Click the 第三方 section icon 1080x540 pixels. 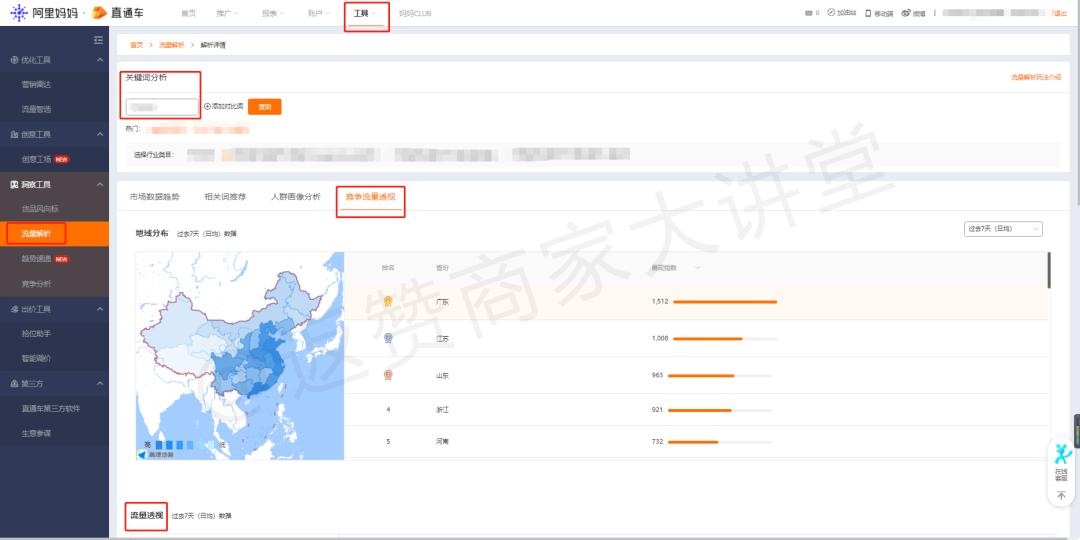[14, 383]
